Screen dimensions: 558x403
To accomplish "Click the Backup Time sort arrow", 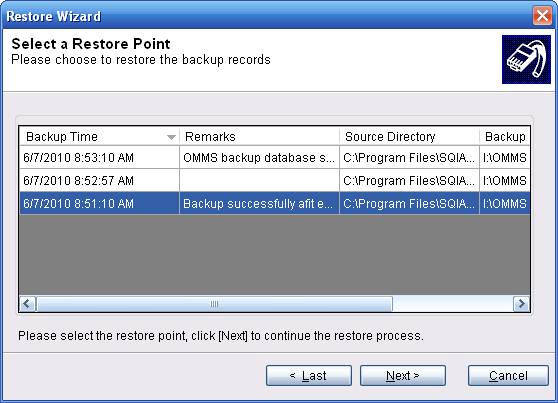I will [172, 137].
